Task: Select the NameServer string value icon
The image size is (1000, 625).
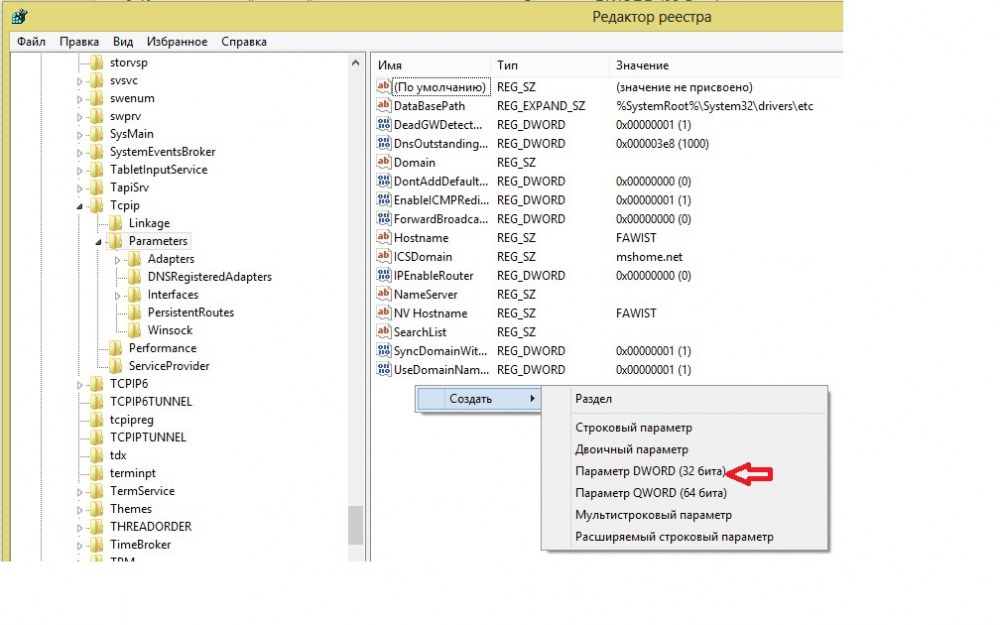Action: point(383,294)
